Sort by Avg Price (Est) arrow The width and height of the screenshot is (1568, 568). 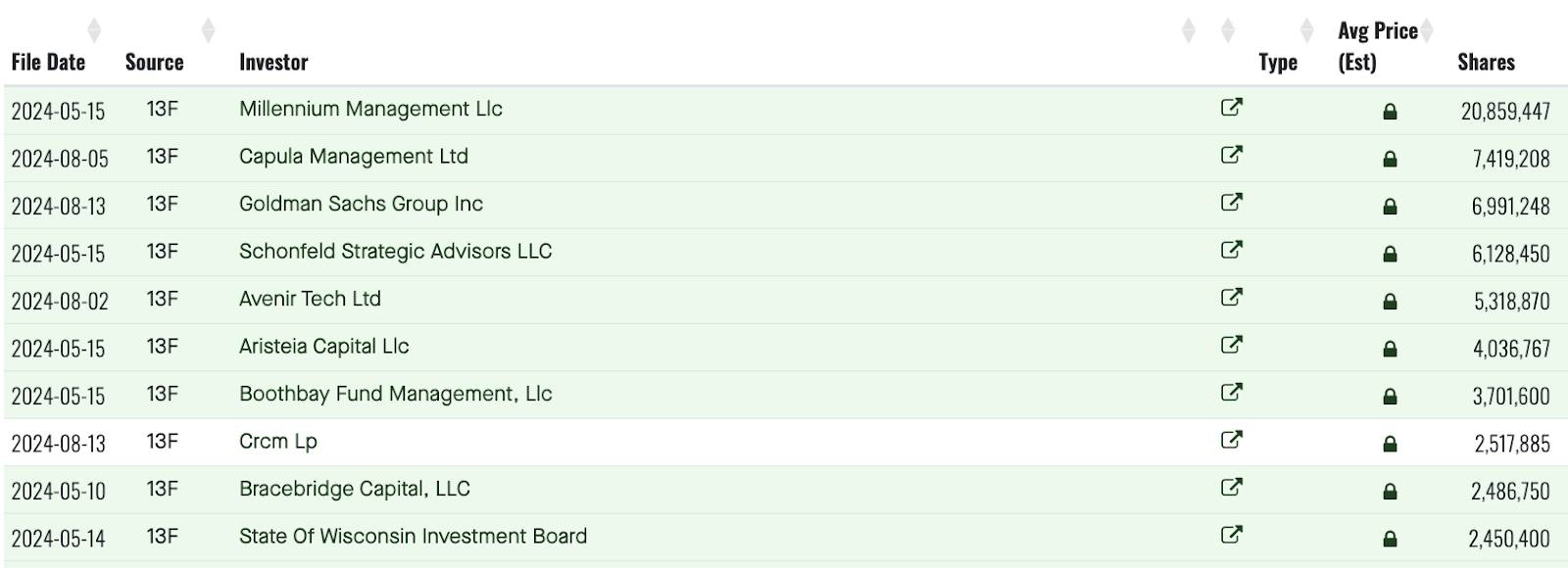pos(1427,31)
